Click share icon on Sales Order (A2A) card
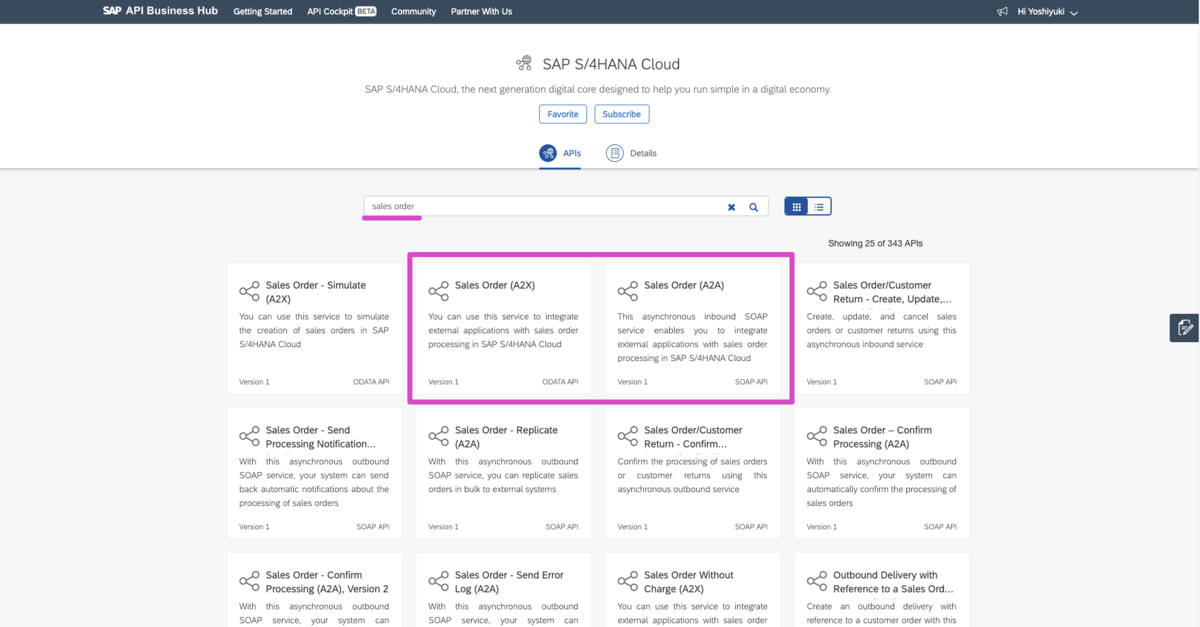This screenshot has width=1200, height=627. 628,291
